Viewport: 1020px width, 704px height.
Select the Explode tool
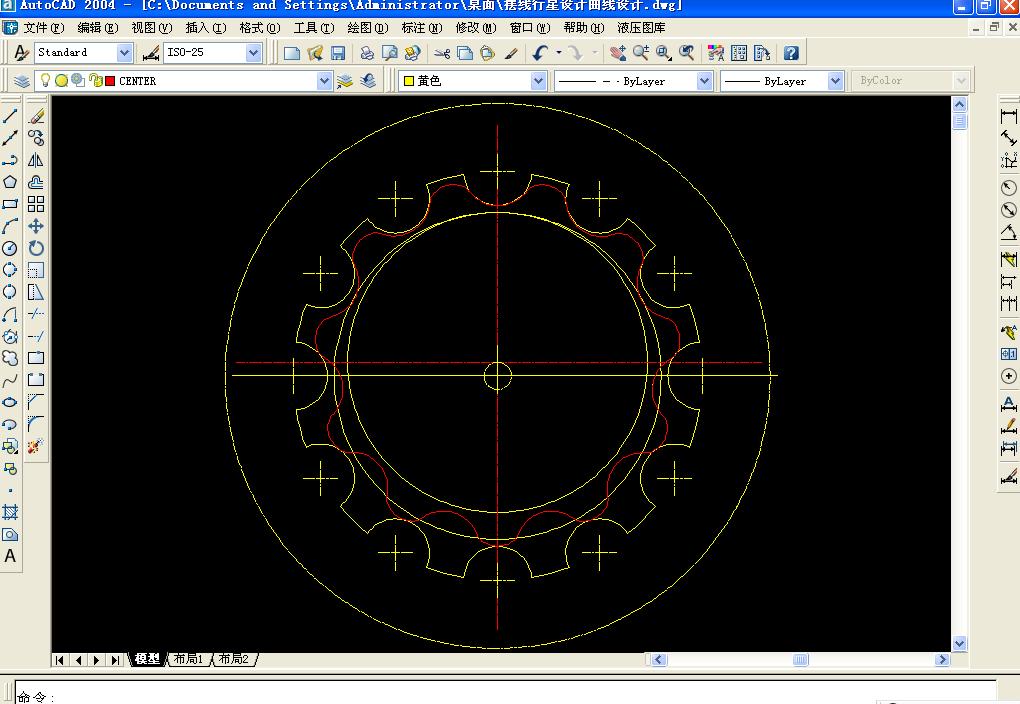pyautogui.click(x=36, y=446)
